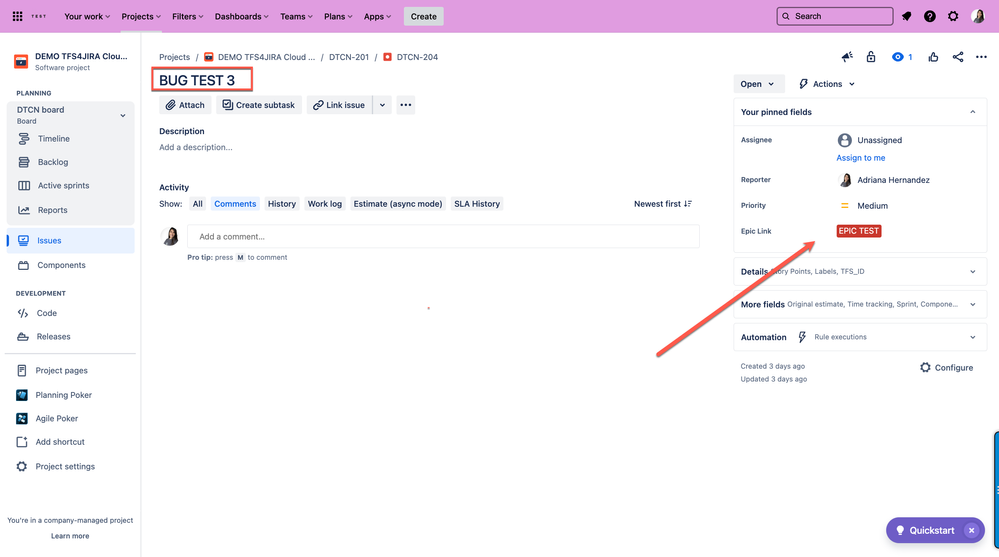
Task: Switch to the History tab
Action: coord(282,204)
